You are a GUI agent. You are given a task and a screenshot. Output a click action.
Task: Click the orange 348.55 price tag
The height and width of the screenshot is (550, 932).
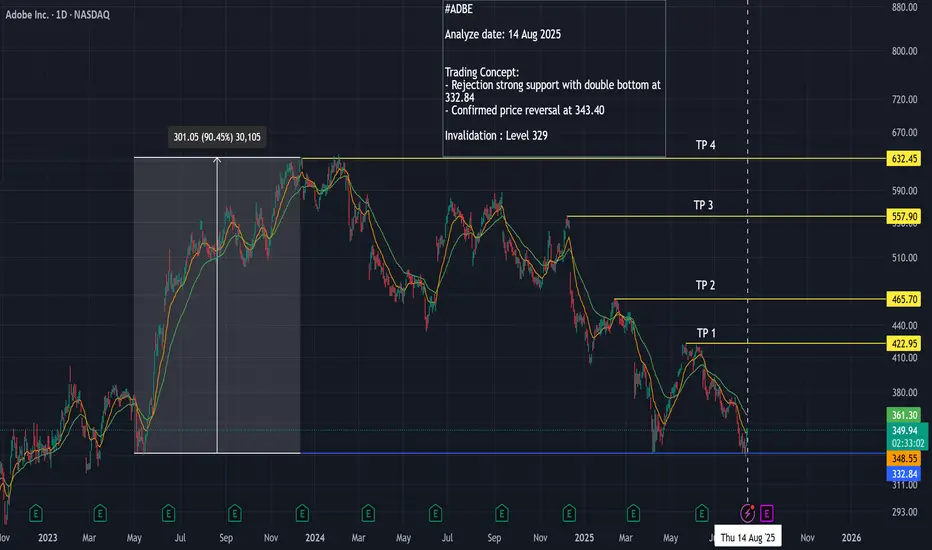[x=903, y=458]
